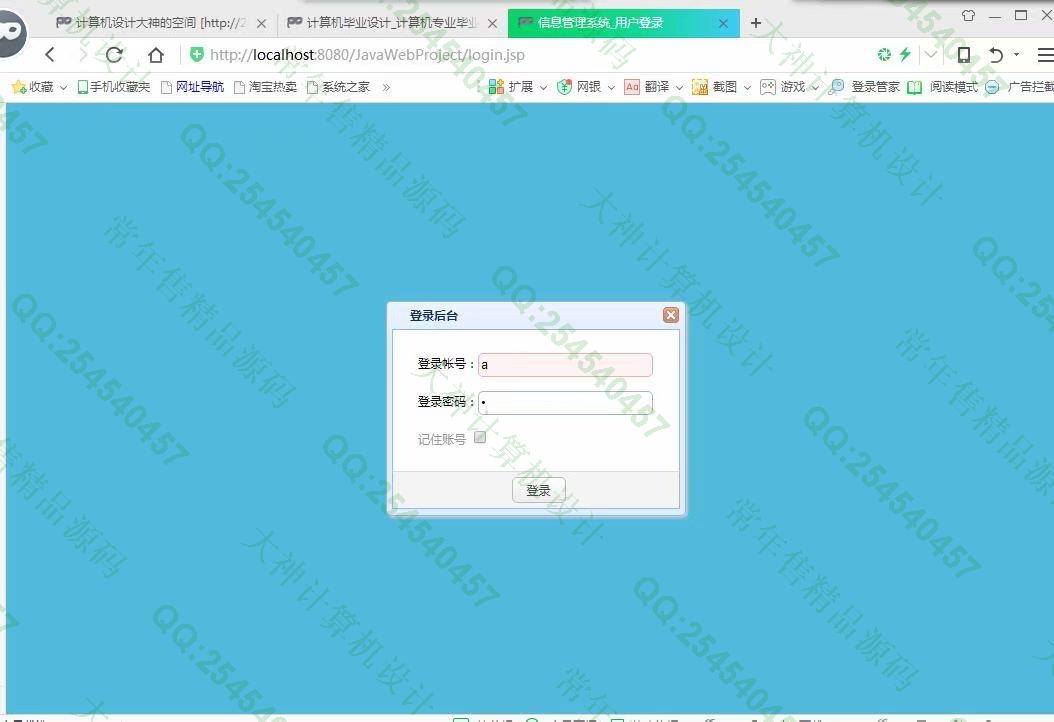This screenshot has width=1054, height=722.
Task: Switch to 计算机设计大神的空间 tab
Action: point(159,23)
